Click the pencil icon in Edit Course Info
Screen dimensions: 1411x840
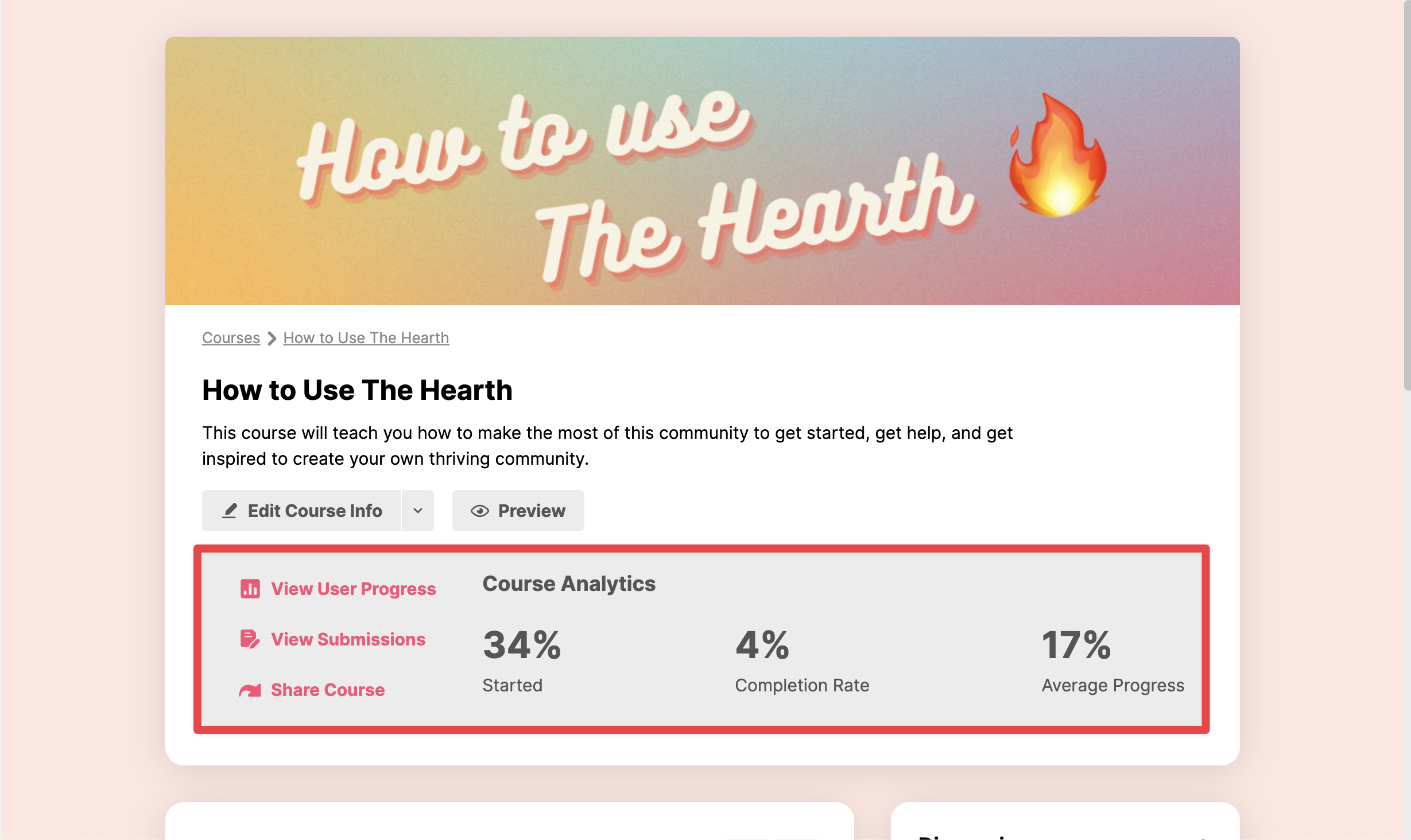coord(230,511)
